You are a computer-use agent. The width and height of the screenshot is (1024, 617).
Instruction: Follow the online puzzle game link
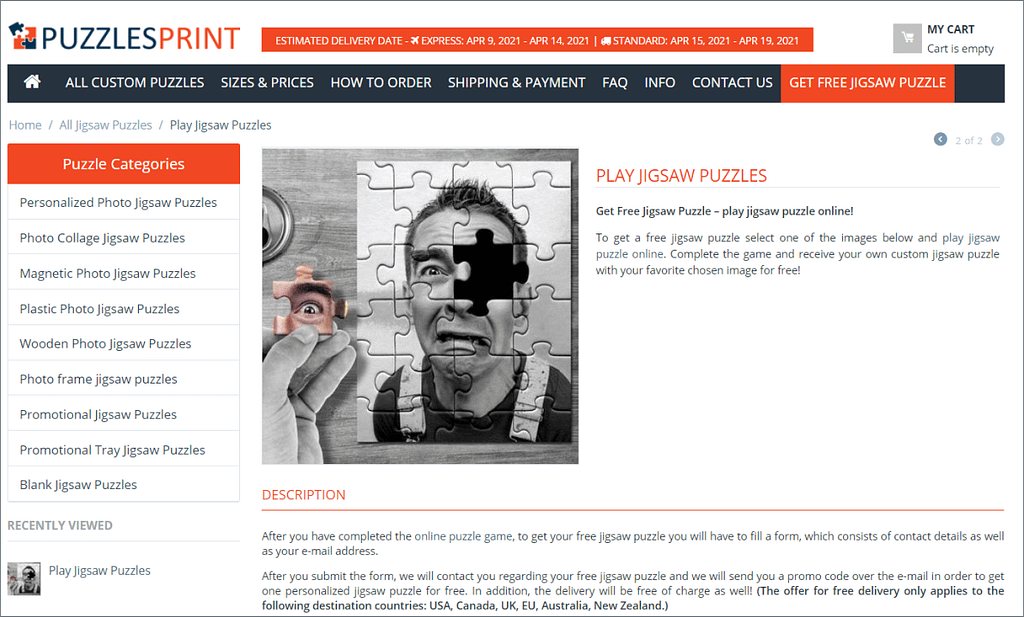click(463, 536)
